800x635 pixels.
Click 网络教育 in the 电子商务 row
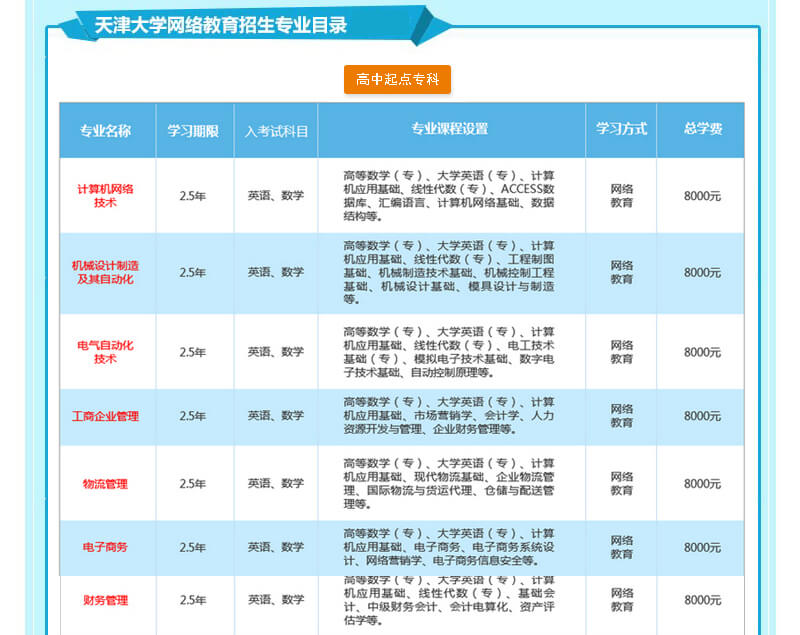[621, 547]
